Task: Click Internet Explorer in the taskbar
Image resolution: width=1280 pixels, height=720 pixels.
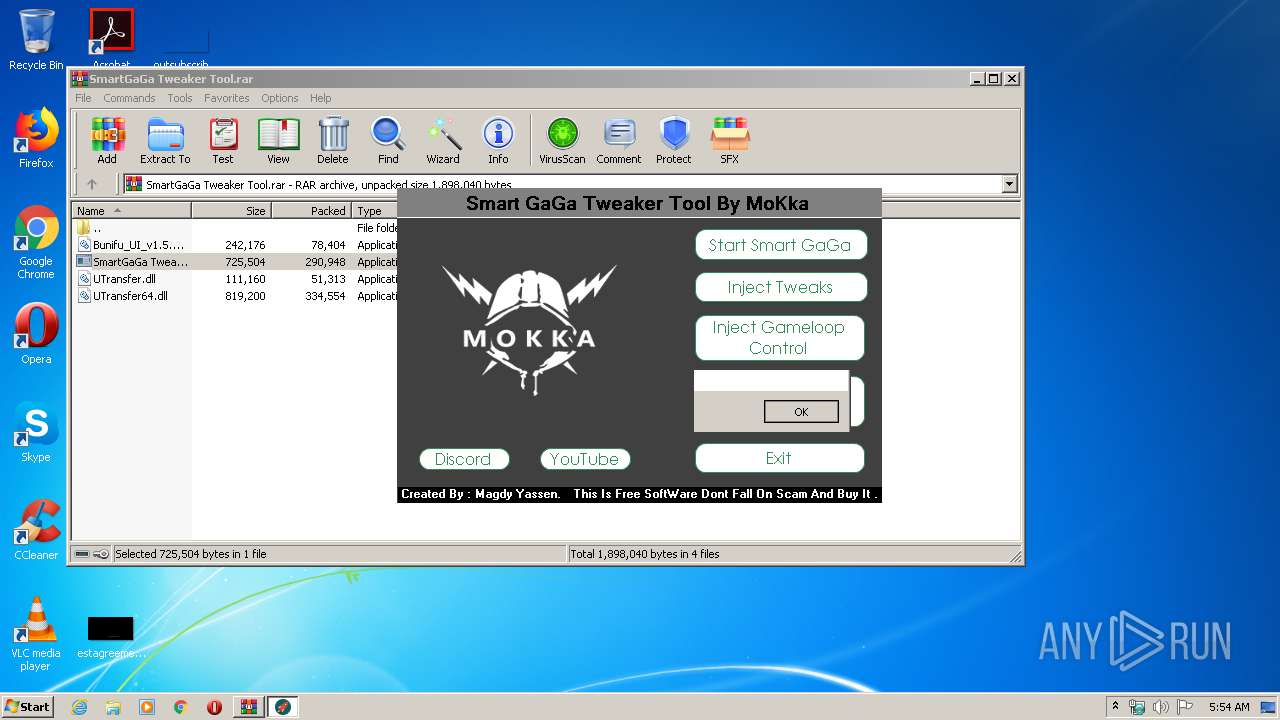Action: click(x=79, y=707)
